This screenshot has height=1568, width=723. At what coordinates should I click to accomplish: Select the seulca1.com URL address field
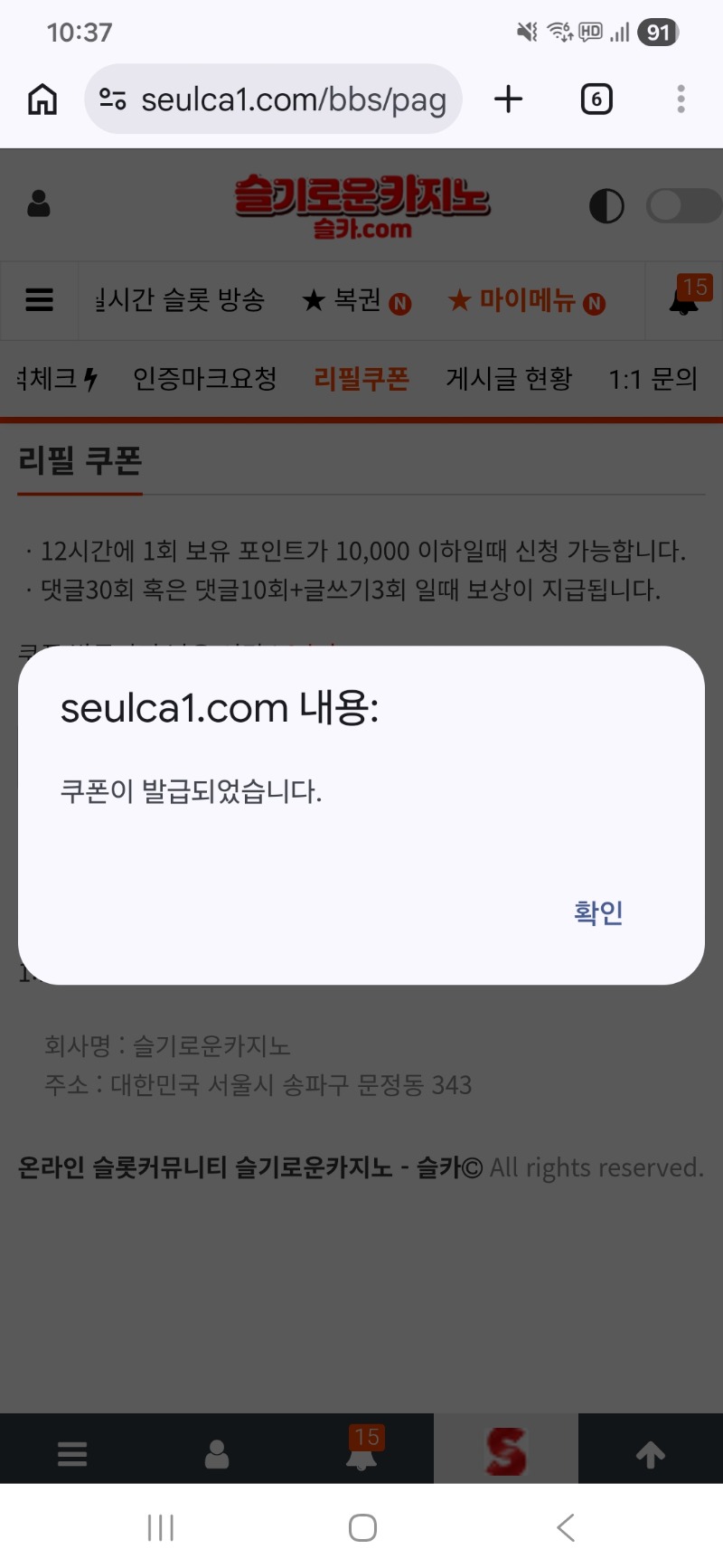point(274,99)
